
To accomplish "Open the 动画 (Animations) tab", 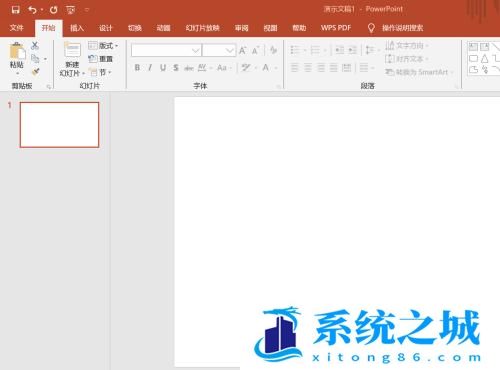I will pos(163,28).
